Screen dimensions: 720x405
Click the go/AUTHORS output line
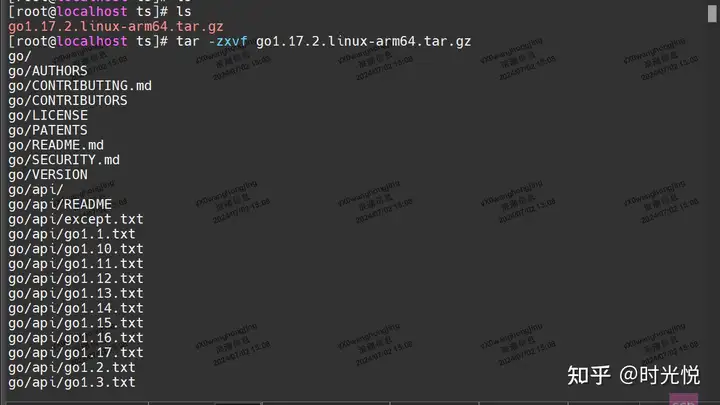tap(48, 71)
